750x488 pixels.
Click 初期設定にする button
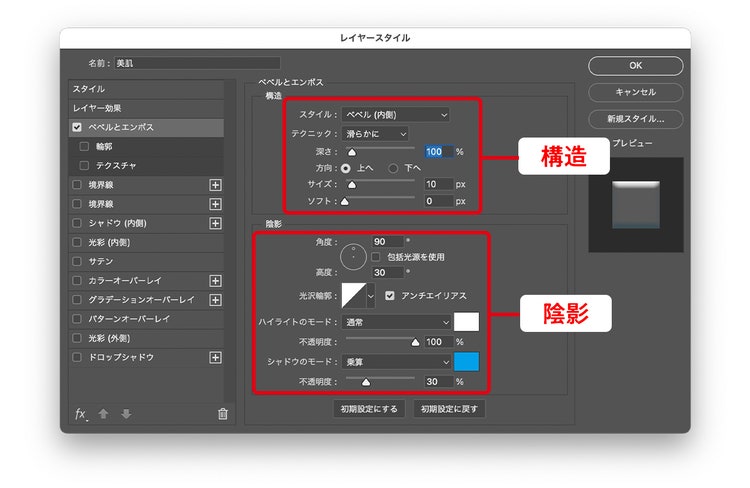point(369,409)
